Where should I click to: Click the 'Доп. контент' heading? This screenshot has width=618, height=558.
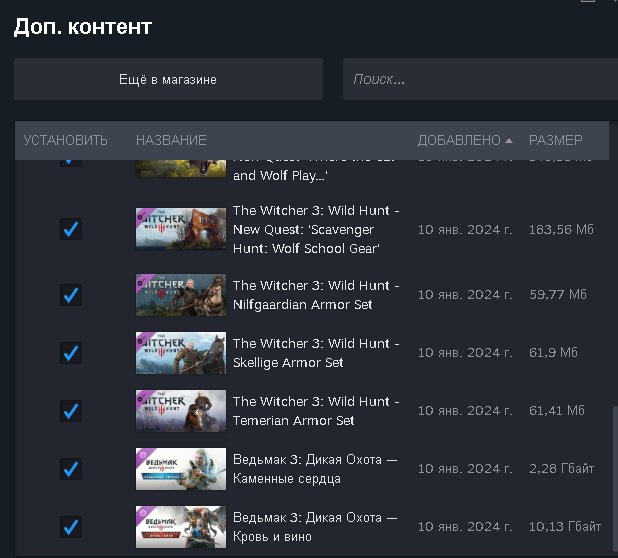pyautogui.click(x=83, y=27)
